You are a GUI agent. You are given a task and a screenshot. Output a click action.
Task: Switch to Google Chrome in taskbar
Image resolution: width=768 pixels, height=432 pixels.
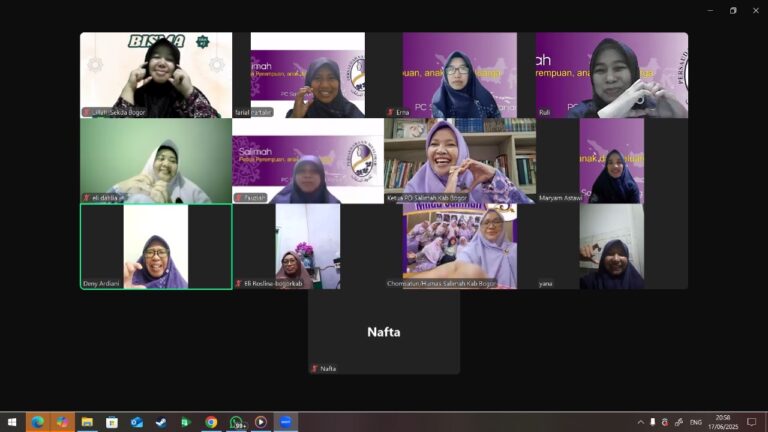(x=211, y=422)
